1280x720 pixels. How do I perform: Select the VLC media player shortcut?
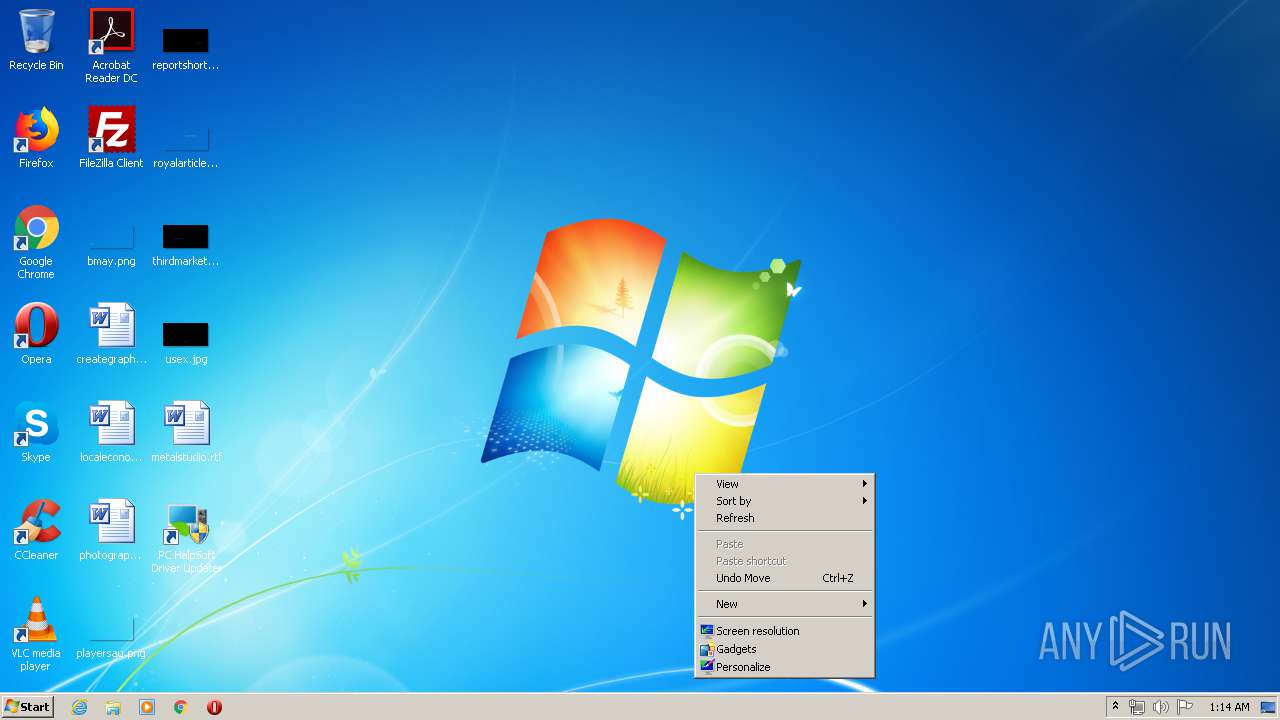coord(36,634)
